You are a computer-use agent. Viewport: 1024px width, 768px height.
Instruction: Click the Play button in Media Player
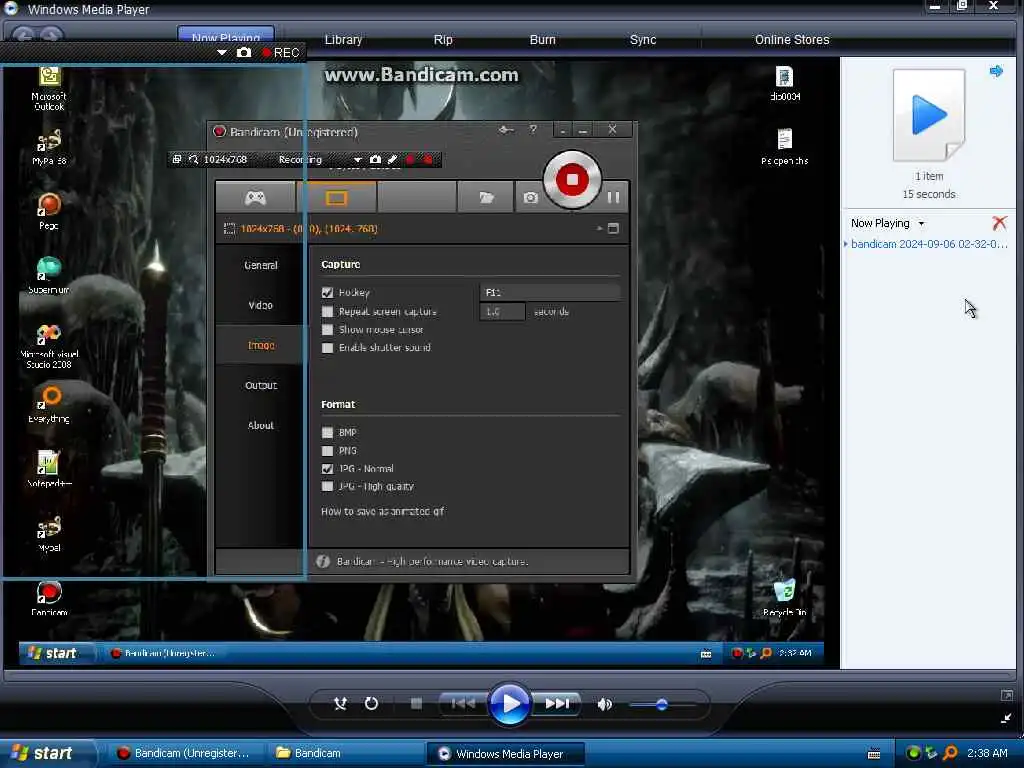pyautogui.click(x=509, y=703)
